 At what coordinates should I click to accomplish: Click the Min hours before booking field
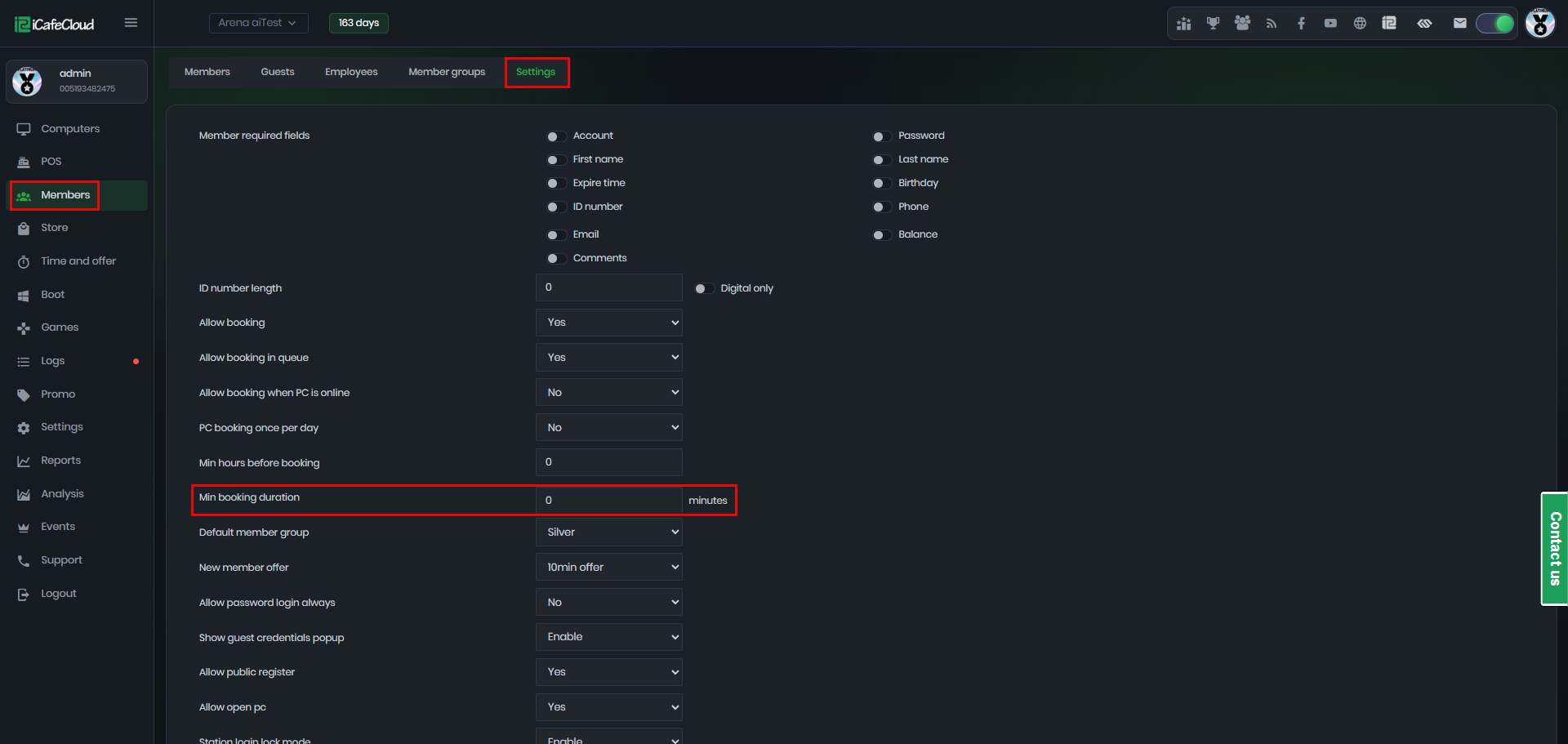tap(608, 462)
